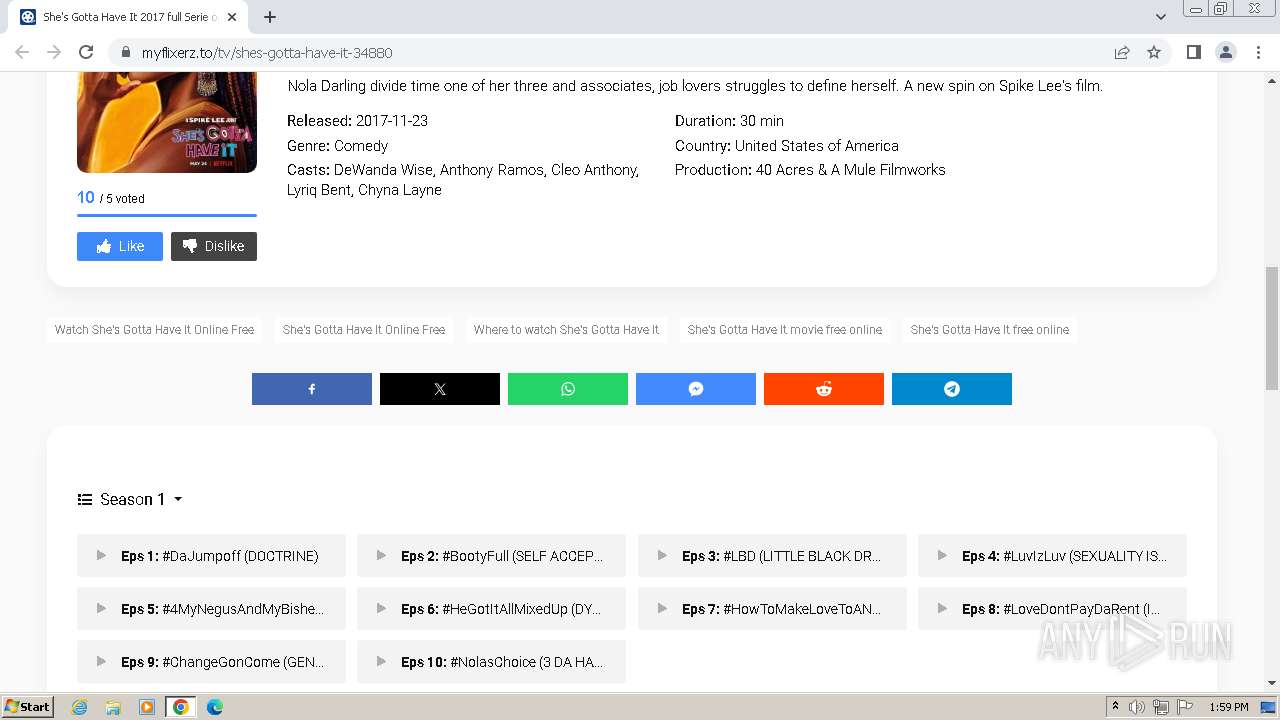Share on Reddit button
1280x720 pixels.
click(x=824, y=389)
